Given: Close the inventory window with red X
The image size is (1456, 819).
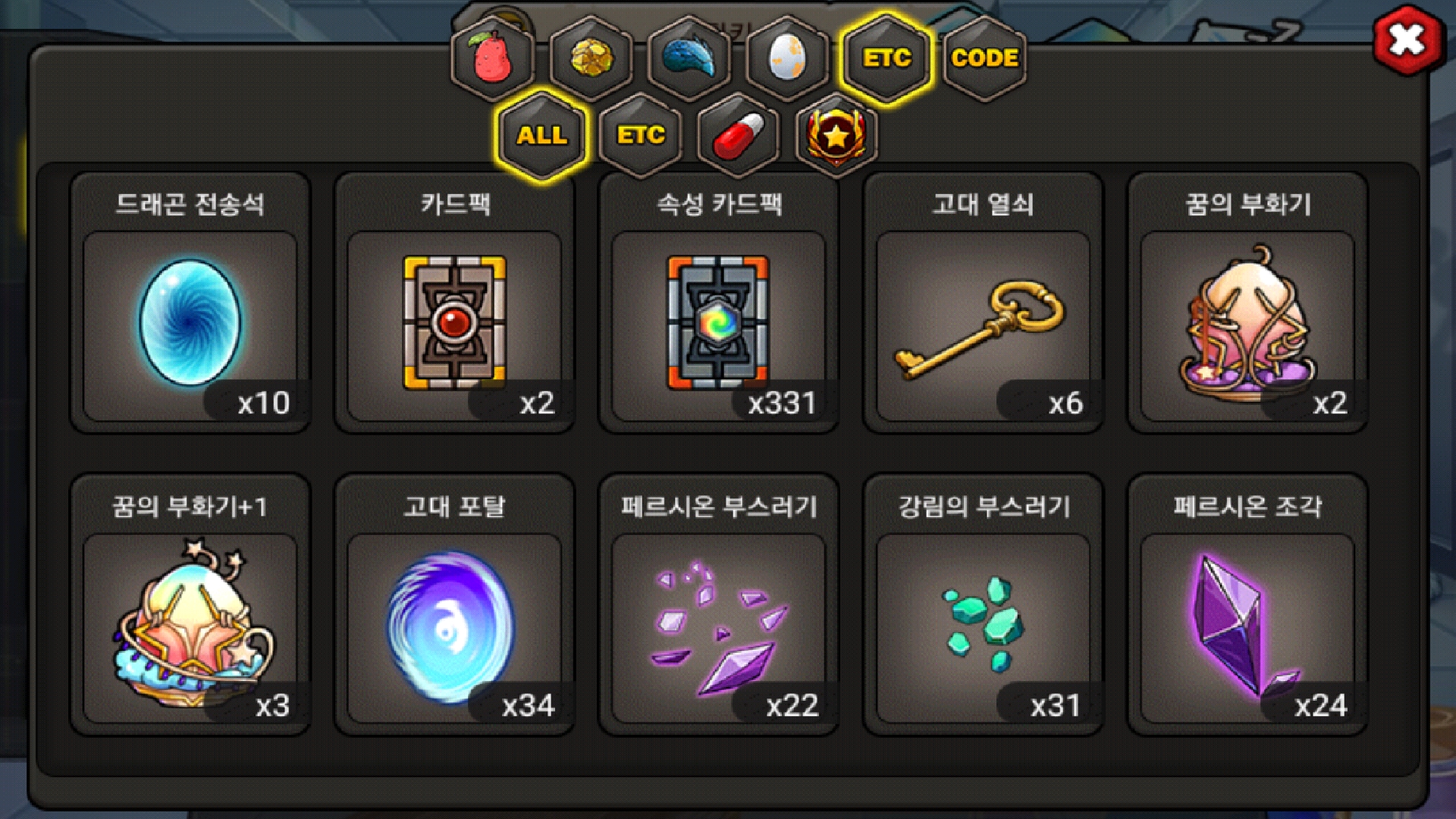Looking at the screenshot, I should point(1407,40).
